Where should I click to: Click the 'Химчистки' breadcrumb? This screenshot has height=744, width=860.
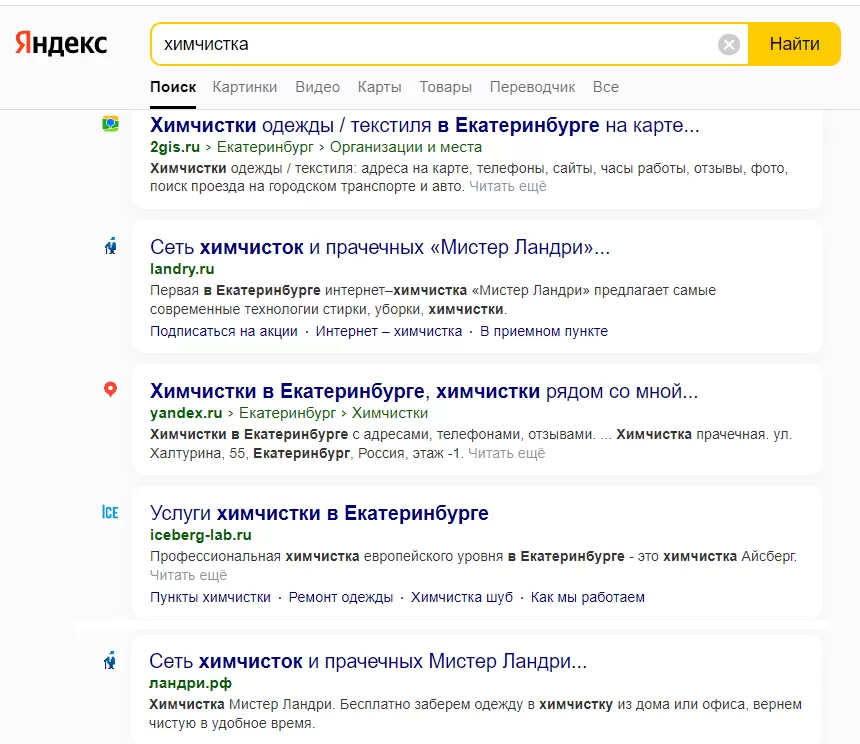tap(390, 413)
